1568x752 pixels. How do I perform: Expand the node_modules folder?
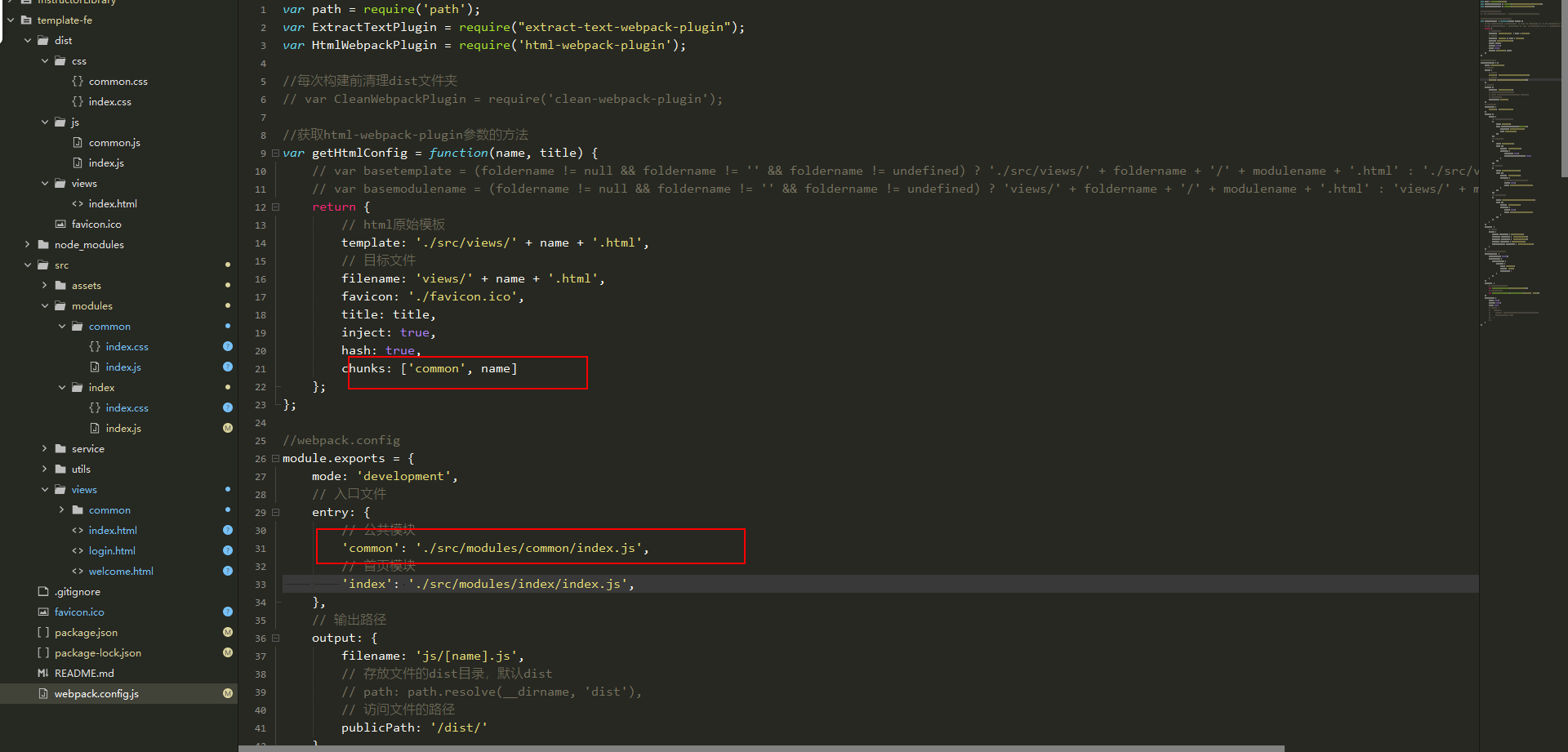point(28,244)
